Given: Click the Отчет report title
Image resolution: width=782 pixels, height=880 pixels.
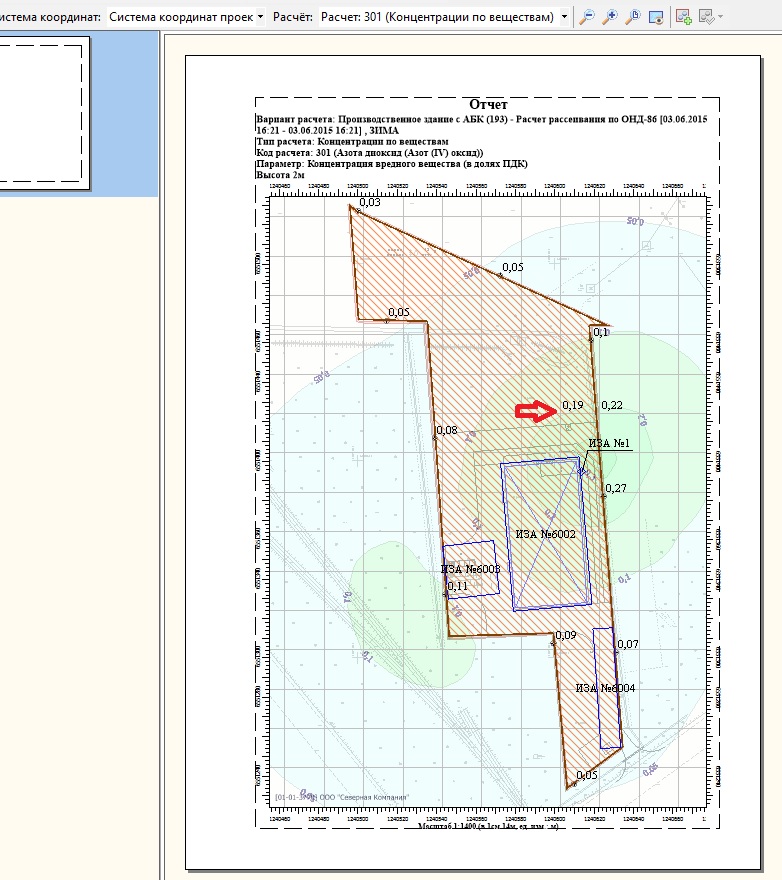Looking at the screenshot, I should pyautogui.click(x=487, y=105).
